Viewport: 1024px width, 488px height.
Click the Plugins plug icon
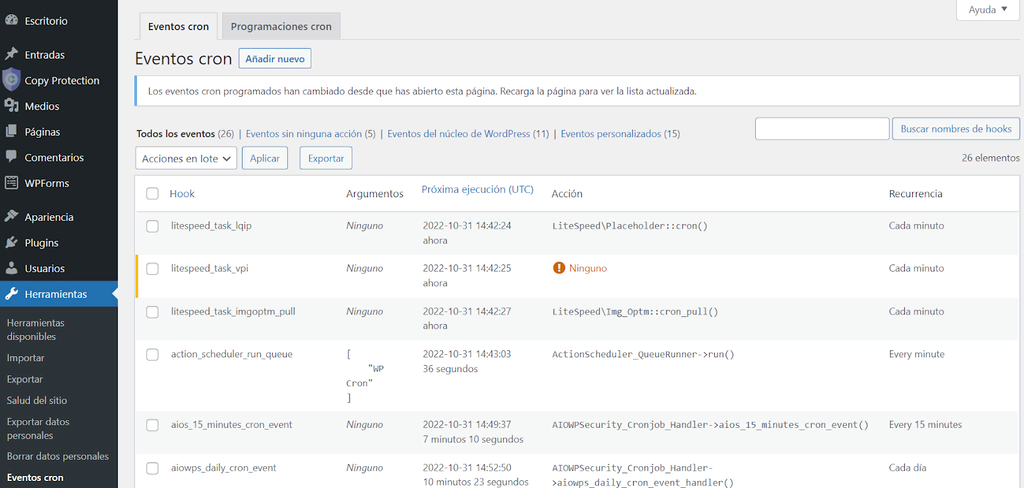(x=12, y=243)
